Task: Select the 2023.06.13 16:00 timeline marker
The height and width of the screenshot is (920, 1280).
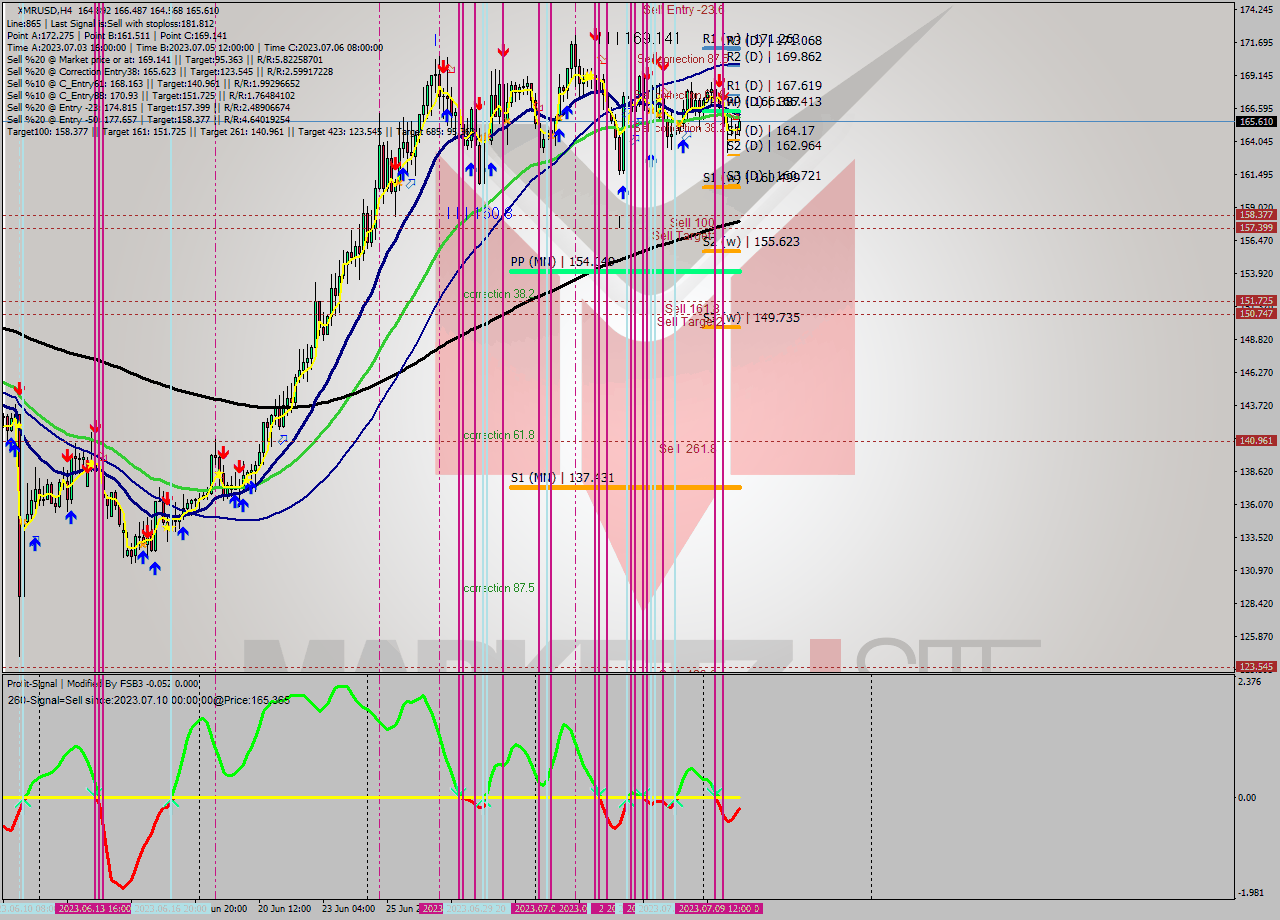Action: coord(93,909)
